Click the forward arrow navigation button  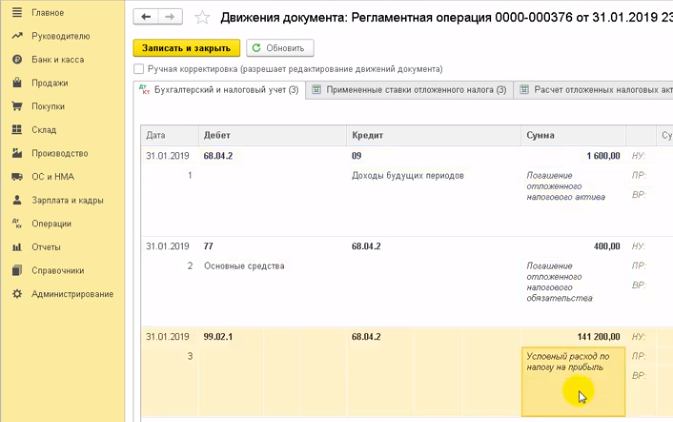coord(171,18)
